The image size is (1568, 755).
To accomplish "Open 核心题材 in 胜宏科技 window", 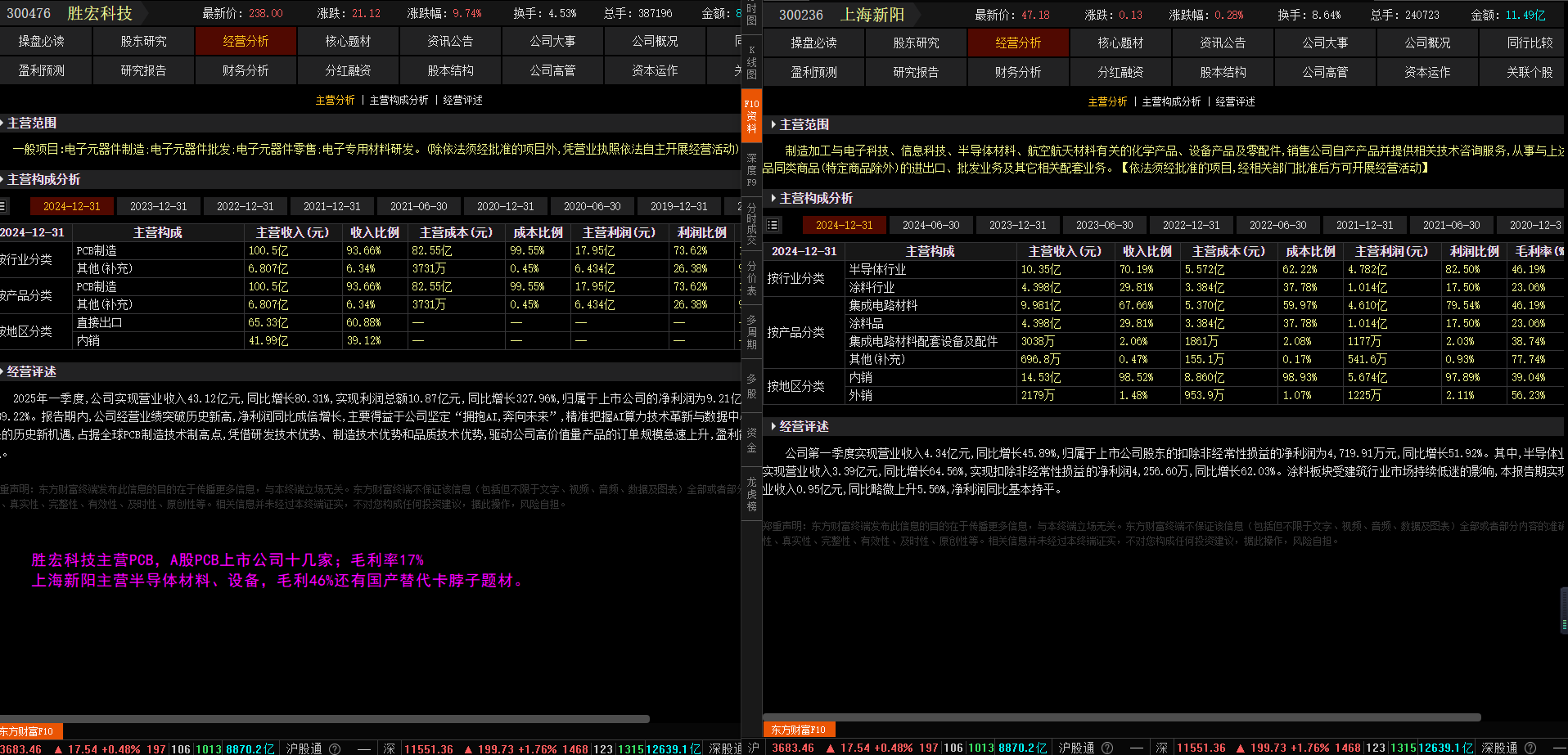I will 348,41.
